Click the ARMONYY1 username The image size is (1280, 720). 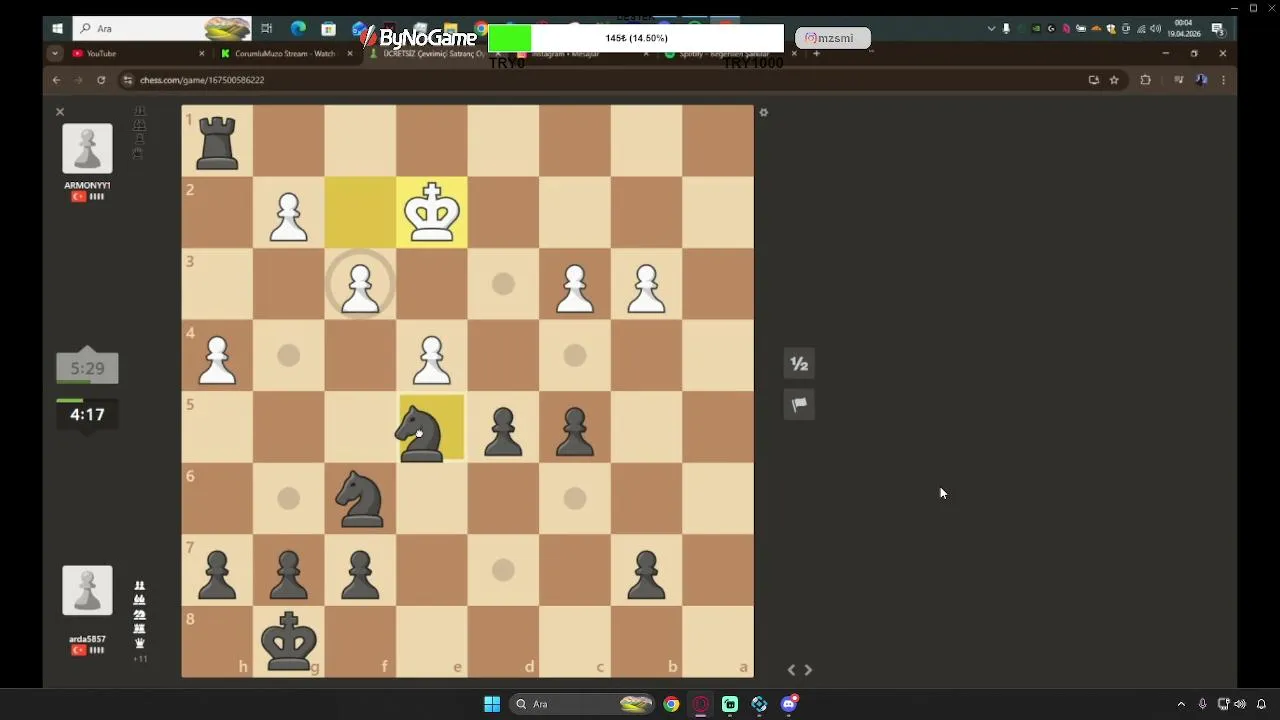point(87,185)
